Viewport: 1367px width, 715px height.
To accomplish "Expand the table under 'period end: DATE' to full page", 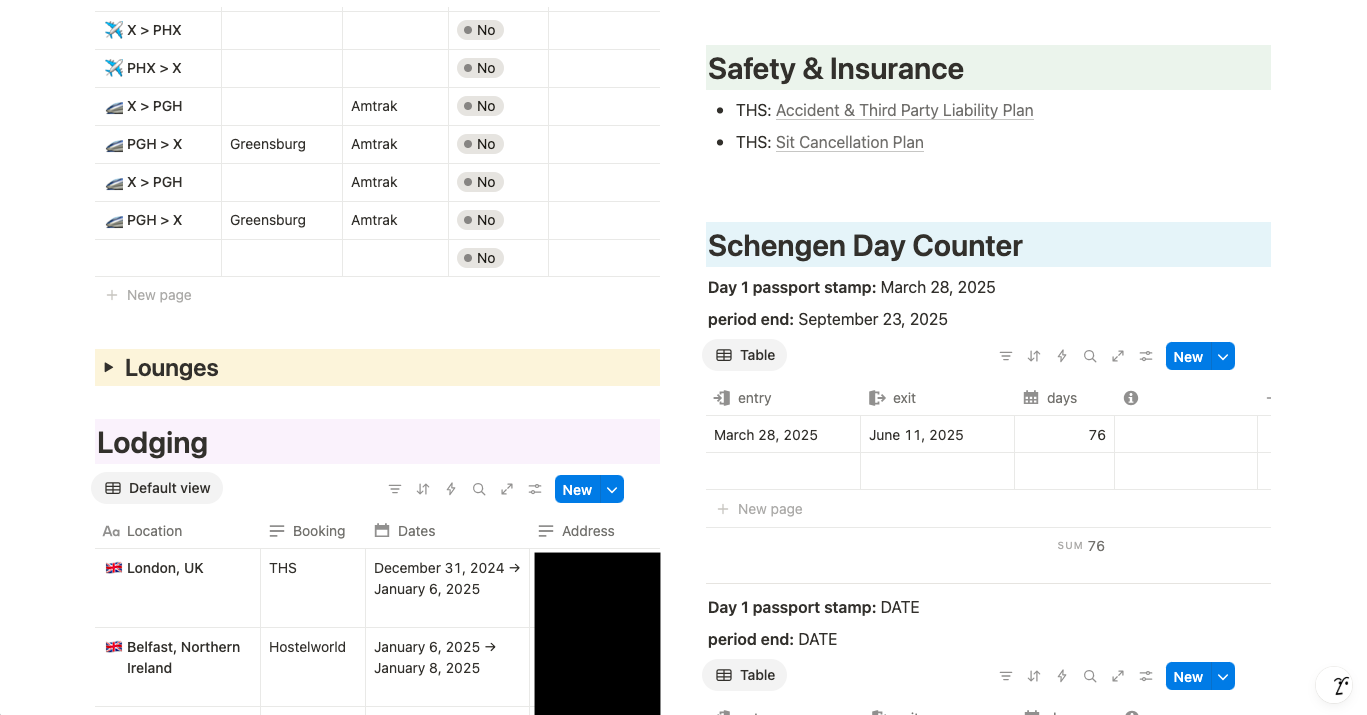I will point(1118,676).
